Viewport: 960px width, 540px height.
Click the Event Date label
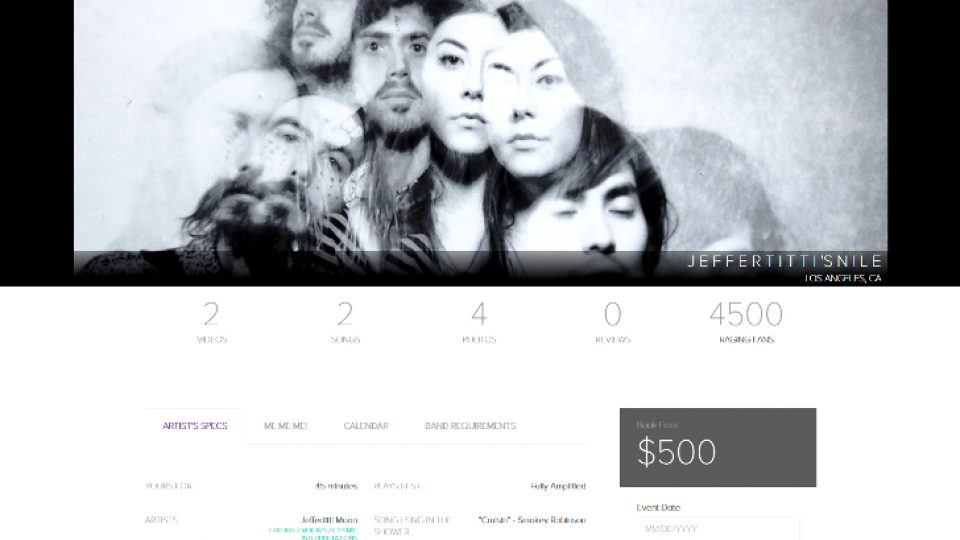coord(658,508)
